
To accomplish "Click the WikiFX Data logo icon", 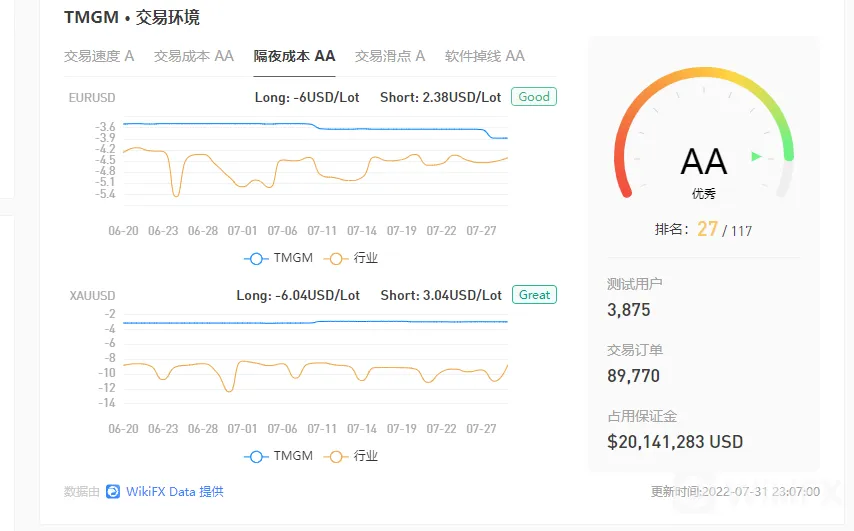I will coord(113,492).
